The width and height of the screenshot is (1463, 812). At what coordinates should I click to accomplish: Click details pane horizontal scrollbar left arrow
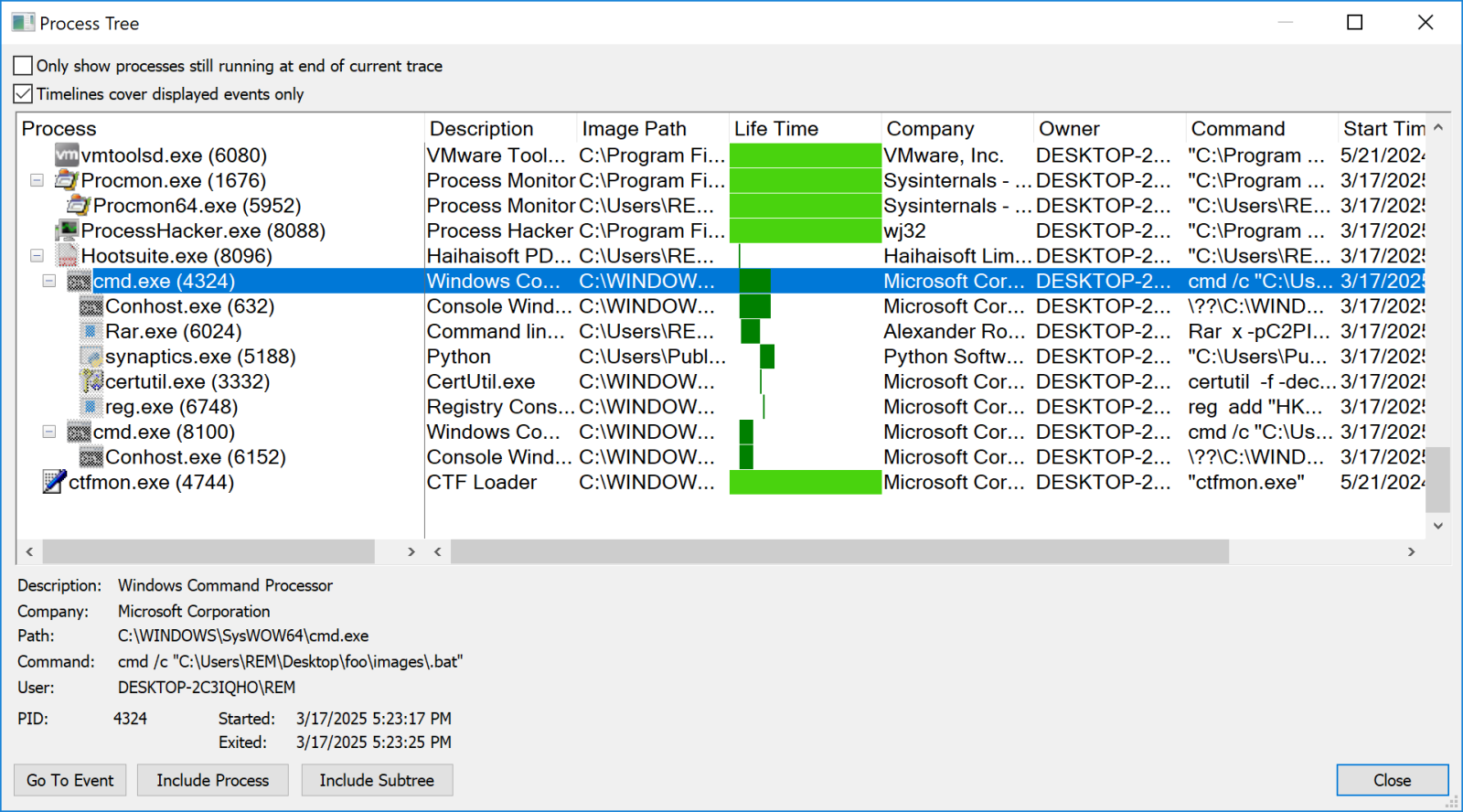click(x=438, y=551)
